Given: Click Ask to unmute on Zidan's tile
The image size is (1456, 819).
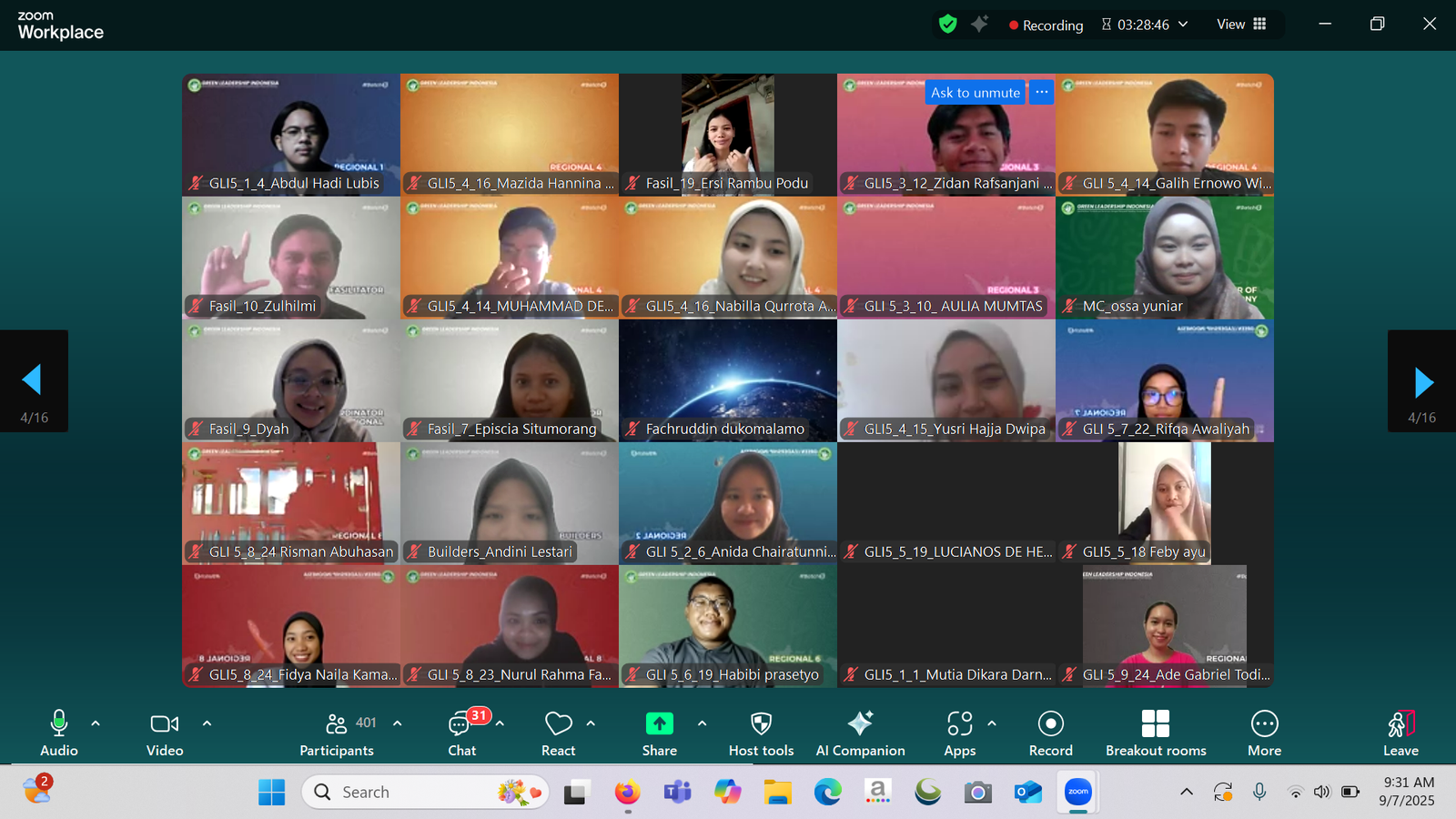Looking at the screenshot, I should (x=975, y=93).
